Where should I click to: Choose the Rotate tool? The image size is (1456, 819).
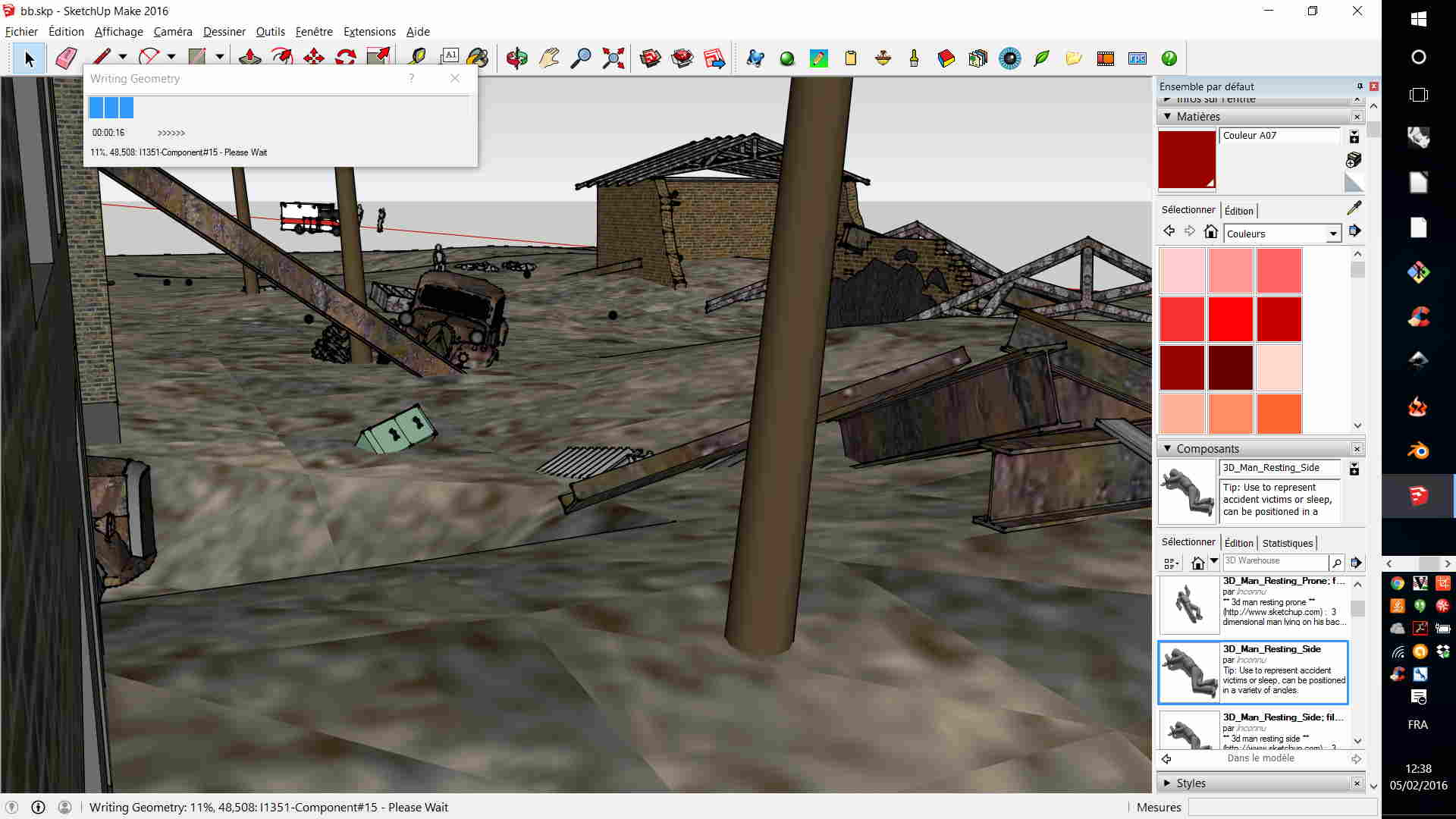346,58
